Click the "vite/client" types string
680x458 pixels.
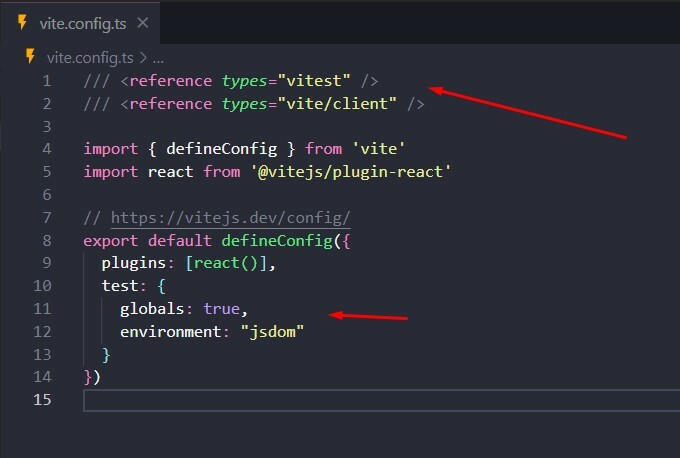(337, 104)
